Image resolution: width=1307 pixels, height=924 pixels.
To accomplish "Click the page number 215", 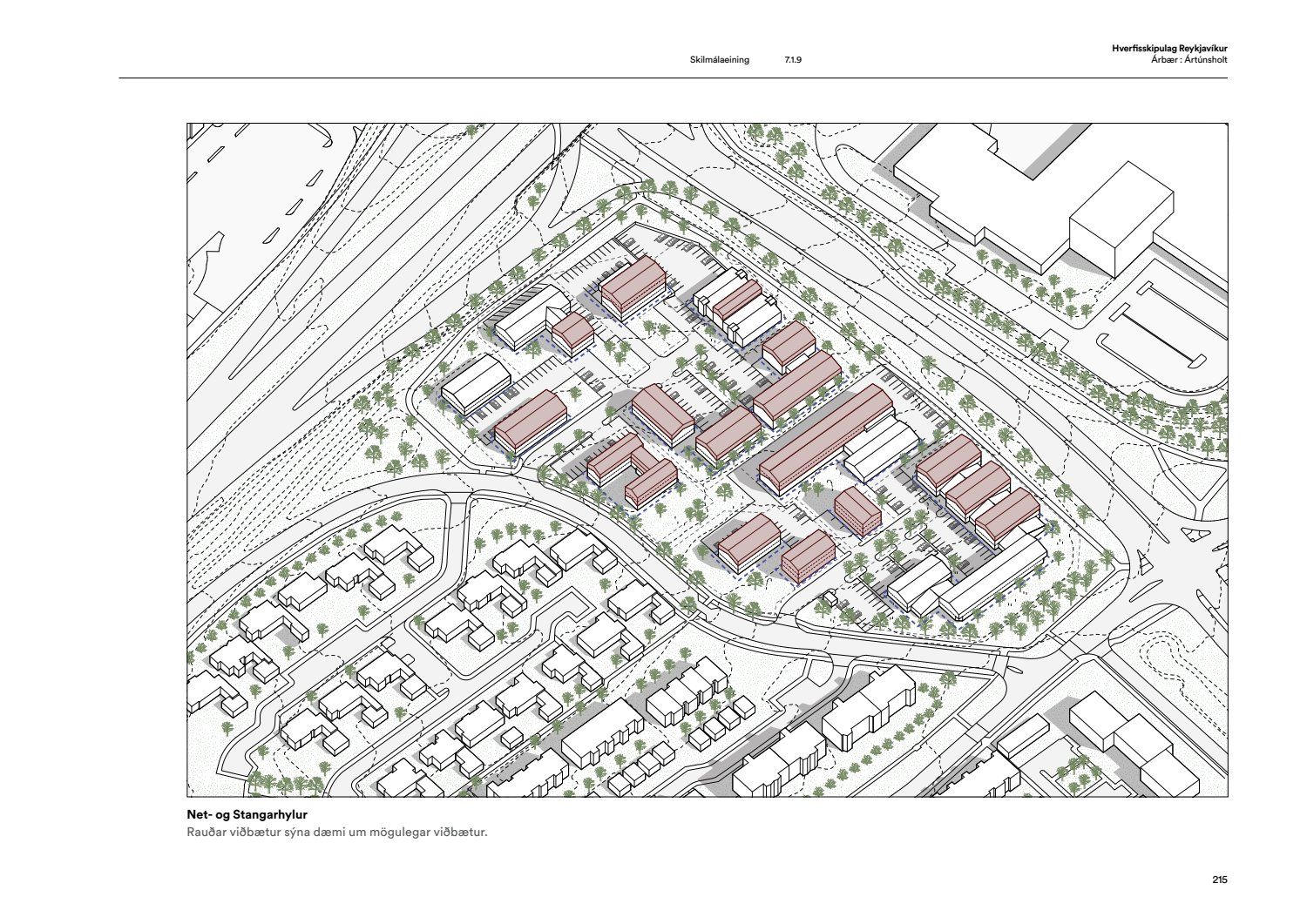I will pyautogui.click(x=1219, y=880).
